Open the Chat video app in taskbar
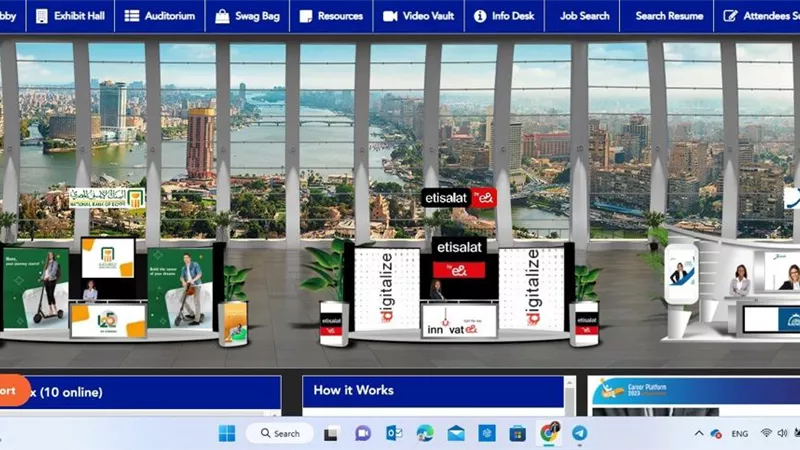800x450 pixels. 363,434
